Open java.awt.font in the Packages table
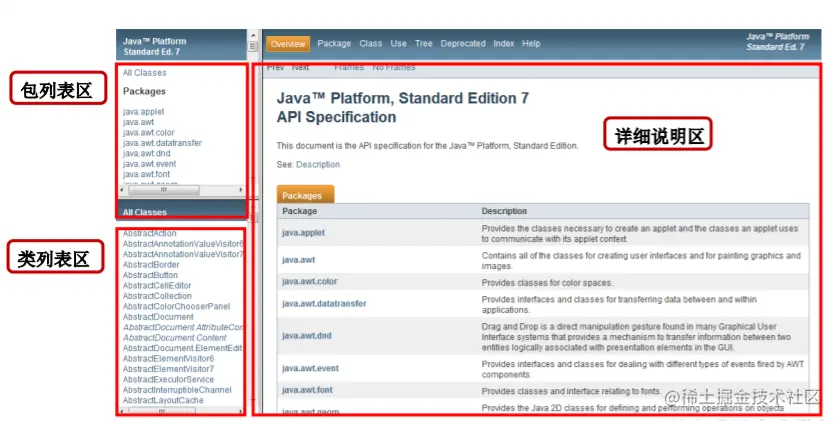The height and width of the screenshot is (421, 835). (x=307, y=390)
